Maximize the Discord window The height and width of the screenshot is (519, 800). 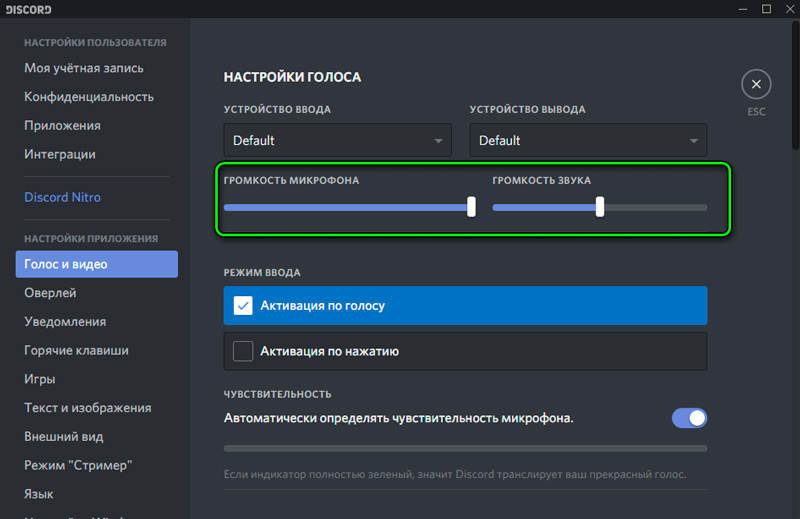coord(766,10)
